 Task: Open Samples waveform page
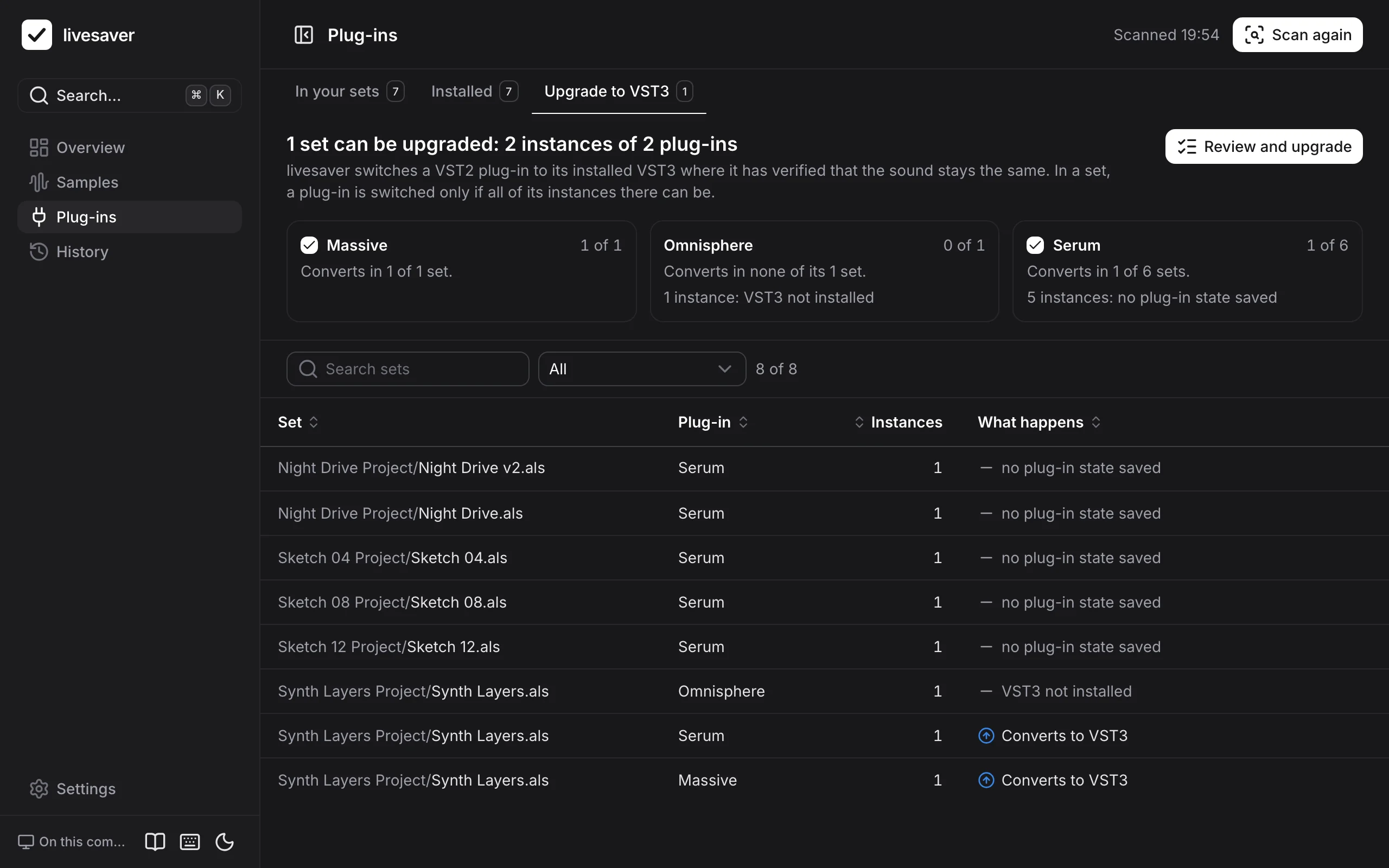[x=130, y=183]
